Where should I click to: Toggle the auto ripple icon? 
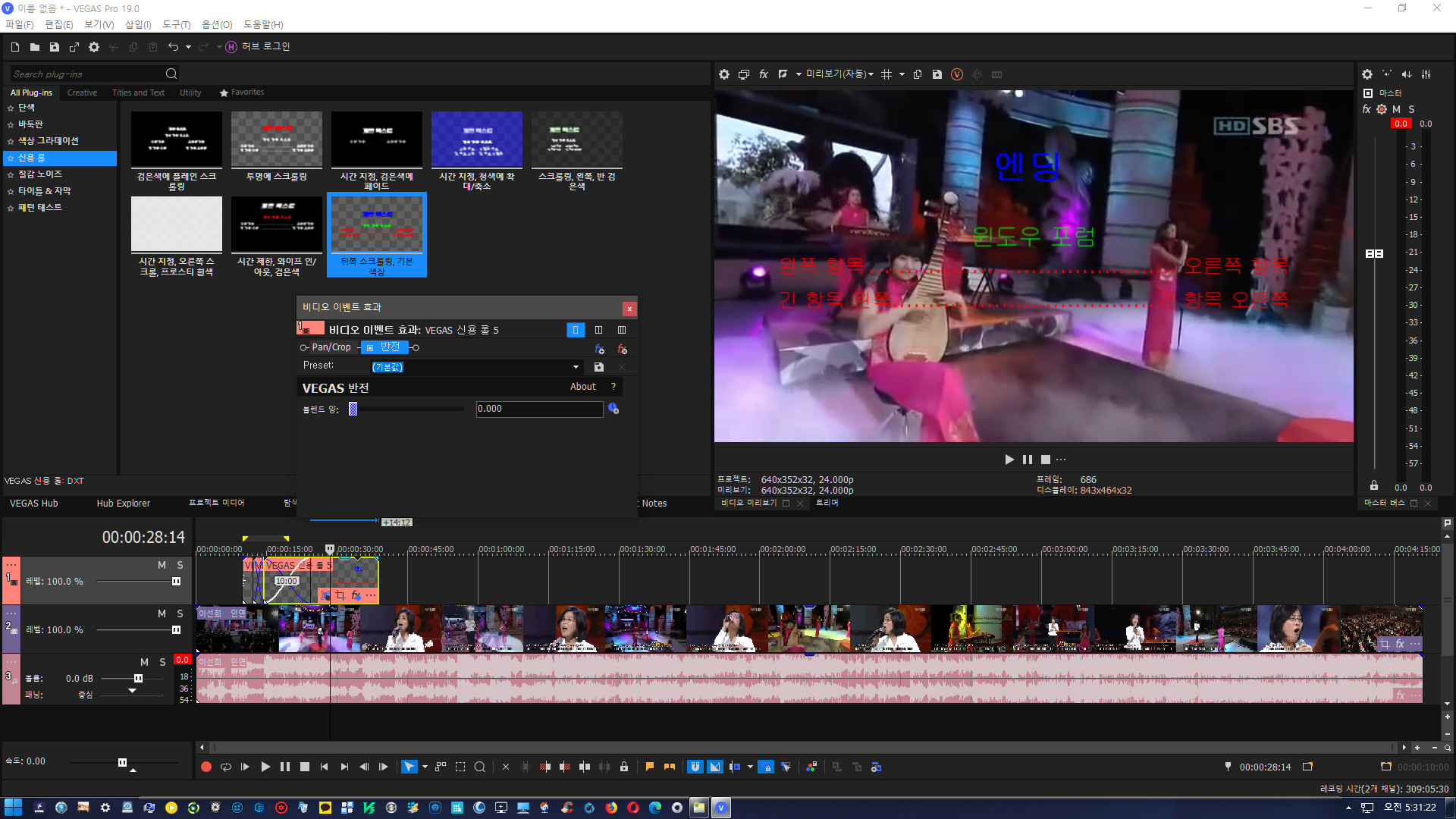pyautogui.click(x=735, y=767)
